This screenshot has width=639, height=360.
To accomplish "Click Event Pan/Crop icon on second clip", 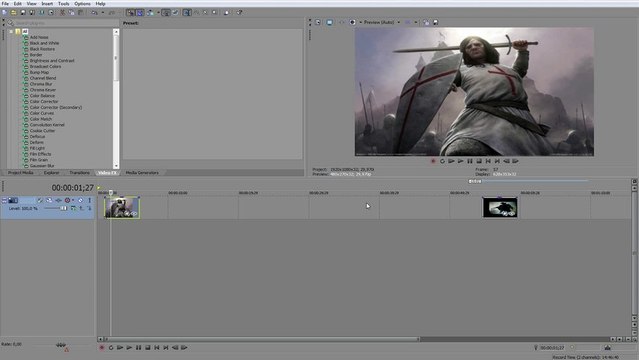I will pos(505,213).
